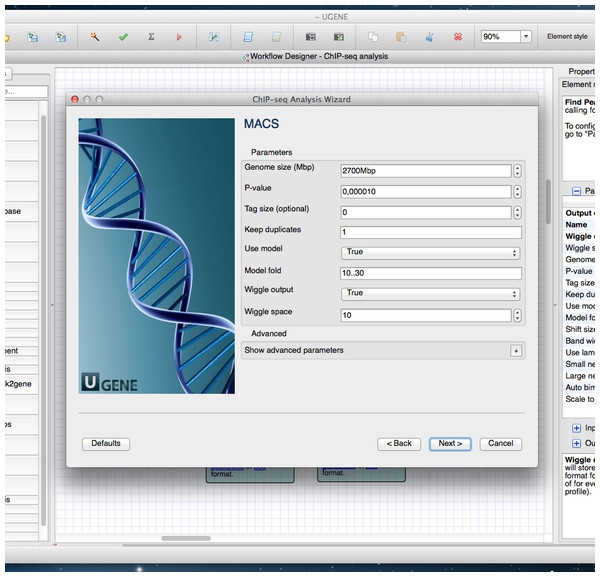
Task: Open the Use model True dropdown
Action: point(430,253)
